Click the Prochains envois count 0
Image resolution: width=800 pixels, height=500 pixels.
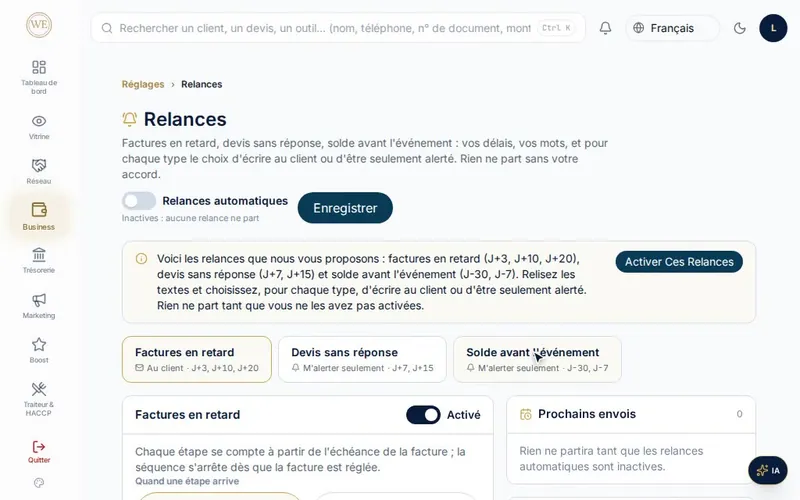pos(739,414)
